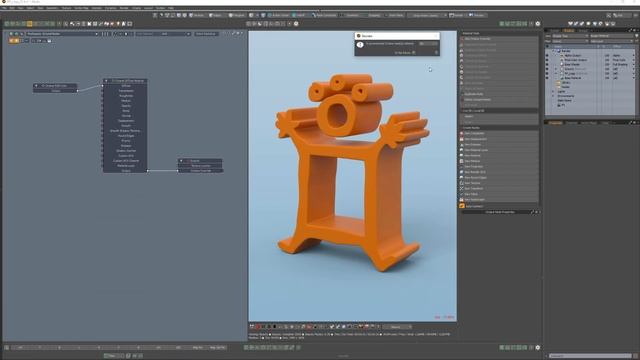Click the Output row on material node
640x360 pixels.
[x=125, y=171]
